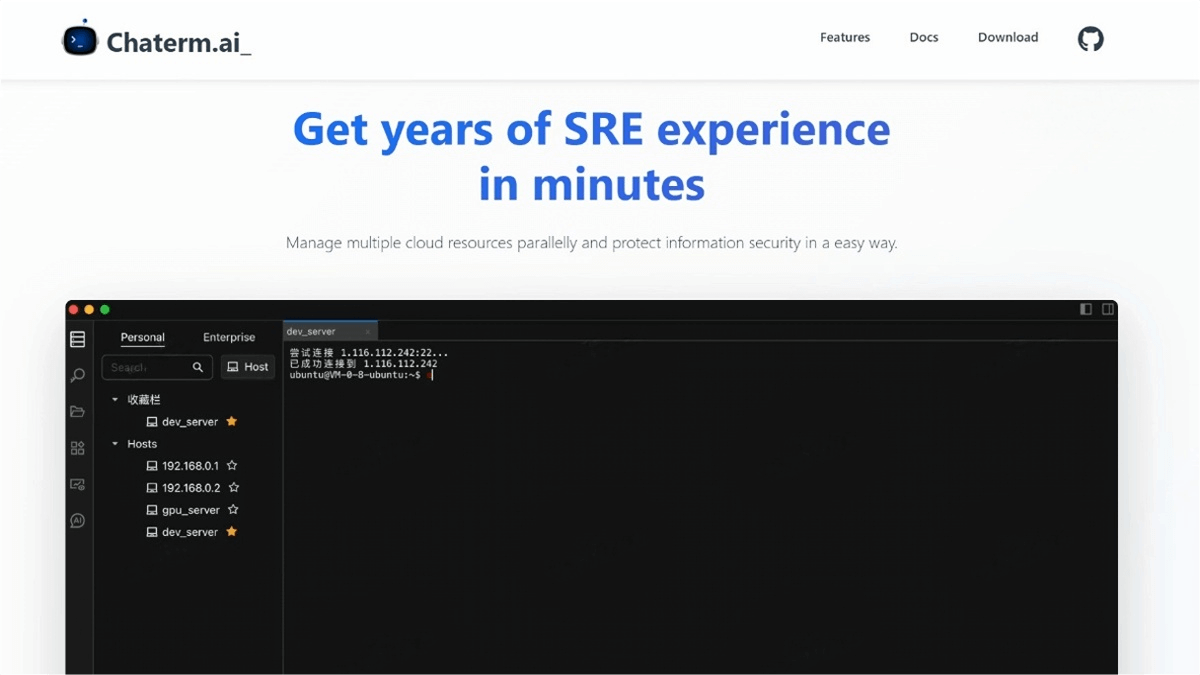Open the monitor view sidebar icon
Image resolution: width=1200 pixels, height=675 pixels.
[77, 484]
